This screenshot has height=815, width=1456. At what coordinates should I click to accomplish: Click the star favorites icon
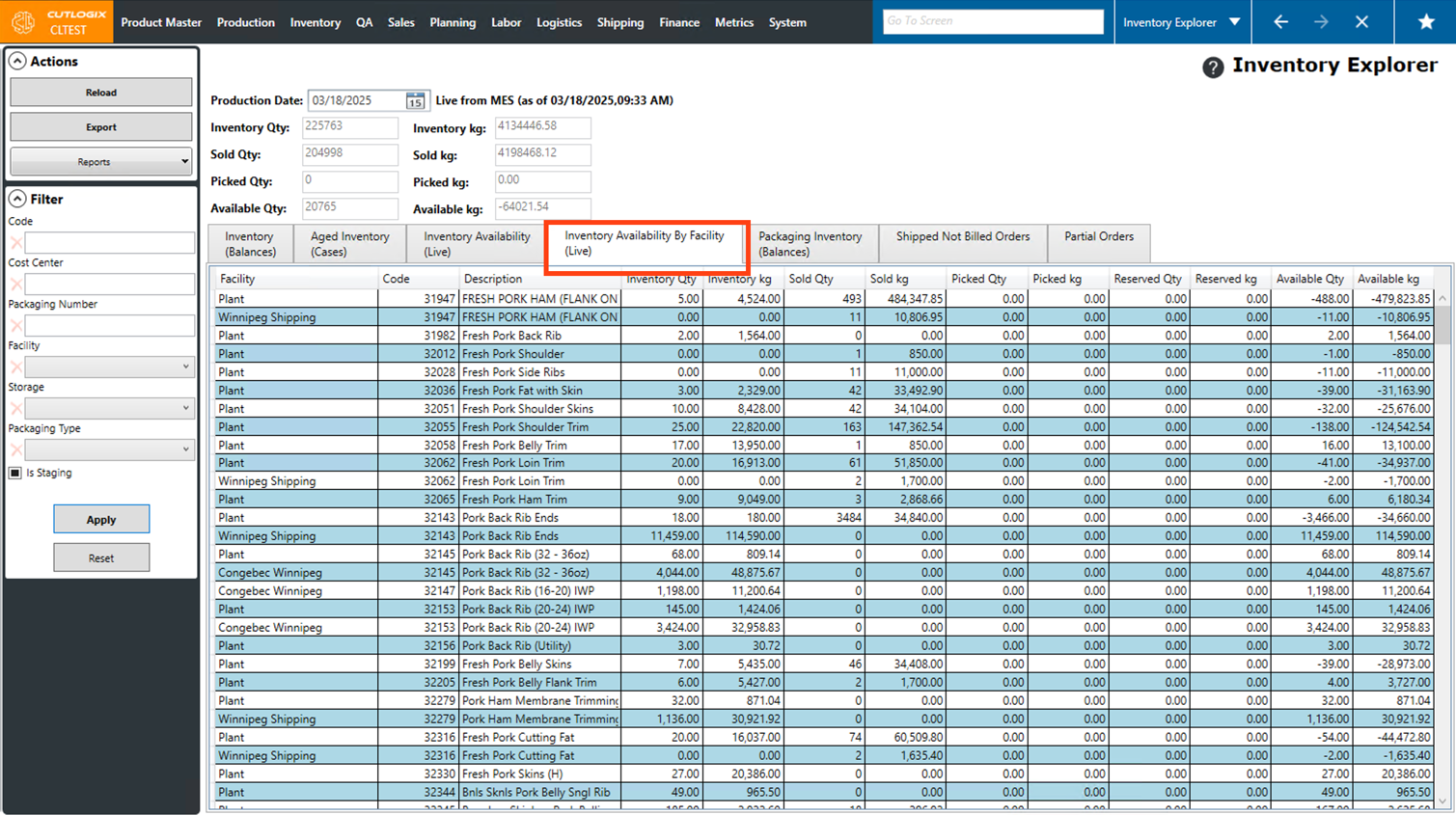click(x=1425, y=22)
